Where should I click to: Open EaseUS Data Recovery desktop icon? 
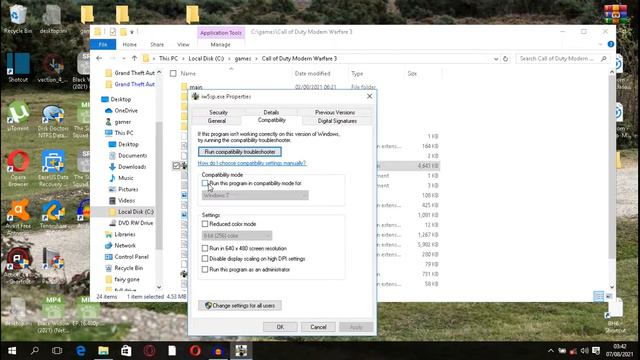(53, 168)
